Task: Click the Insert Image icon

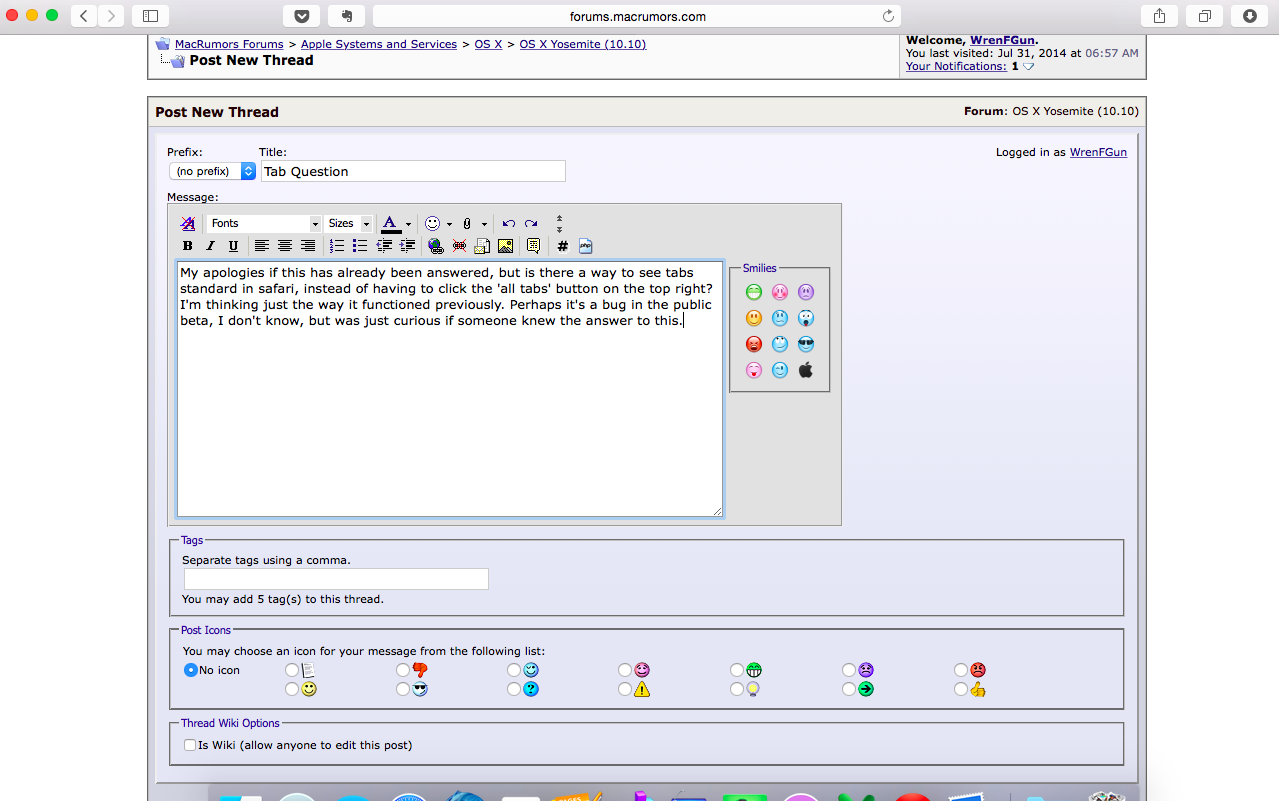Action: (505, 246)
